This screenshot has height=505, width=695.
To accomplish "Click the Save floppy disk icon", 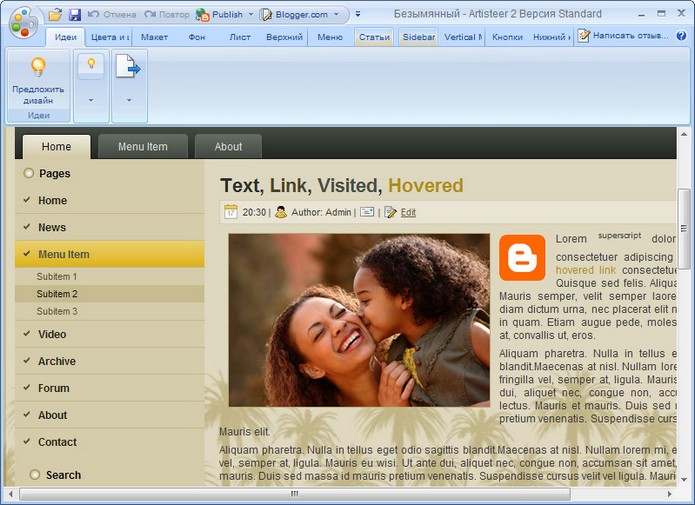I will click(74, 15).
